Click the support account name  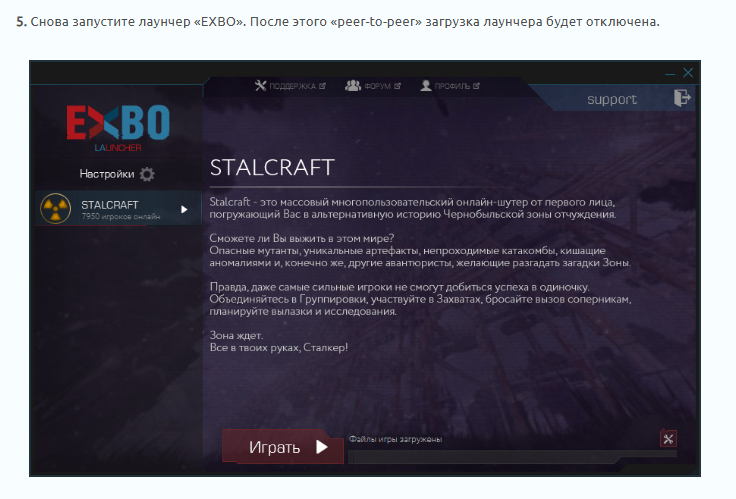pos(612,100)
